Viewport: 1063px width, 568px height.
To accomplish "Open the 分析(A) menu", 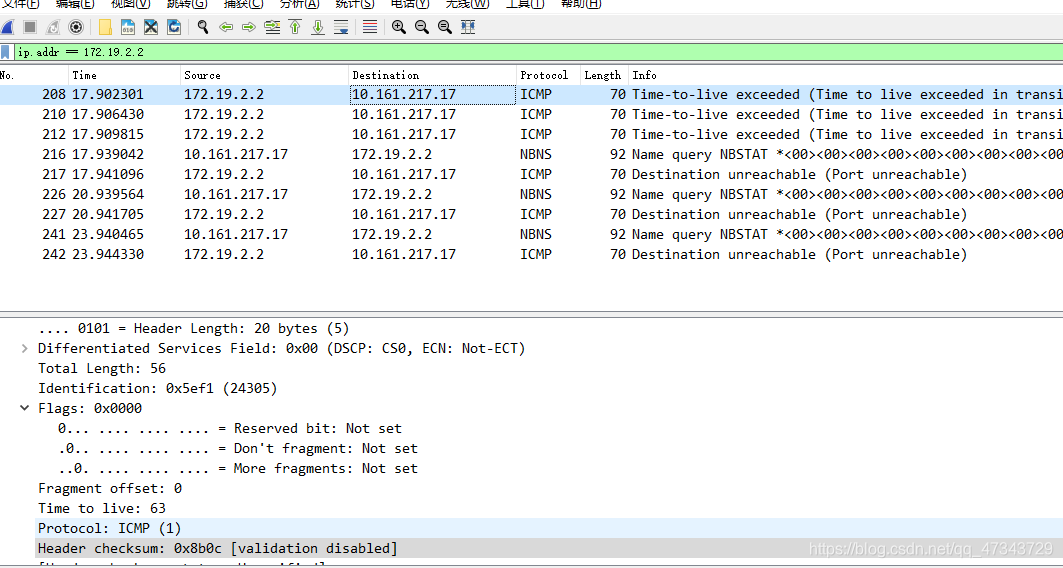I will coord(299,4).
